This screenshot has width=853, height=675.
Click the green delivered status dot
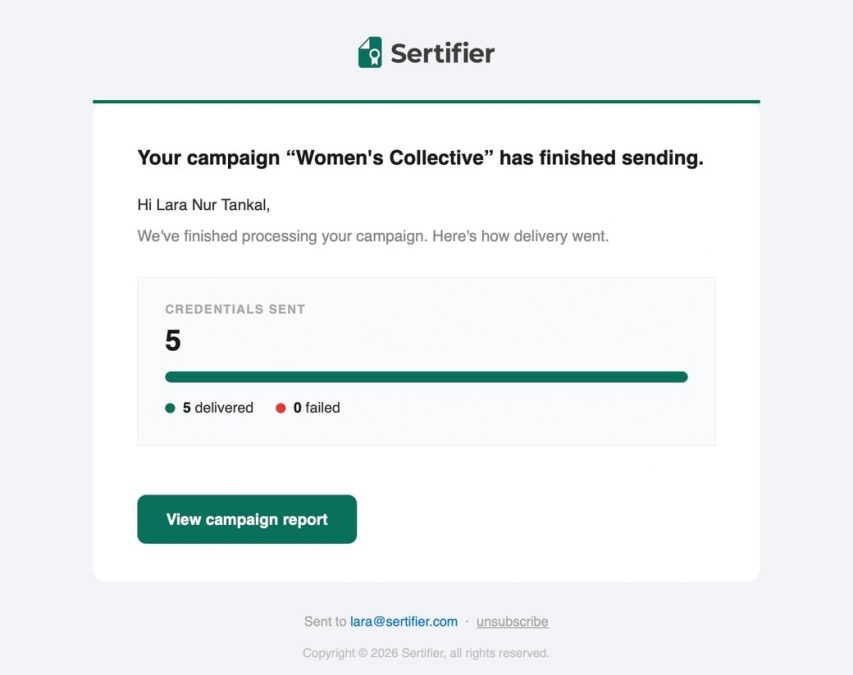(170, 408)
